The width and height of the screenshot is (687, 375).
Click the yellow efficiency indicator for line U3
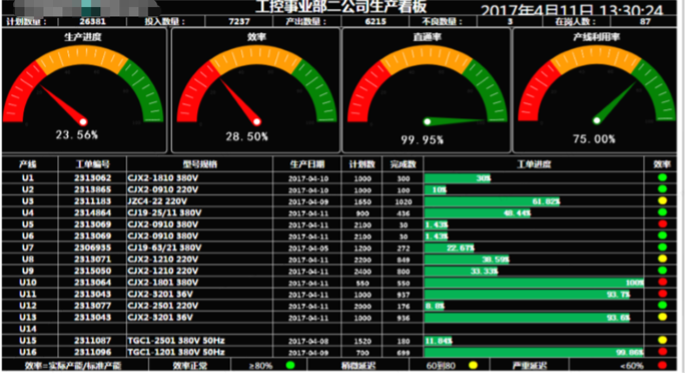pos(662,201)
